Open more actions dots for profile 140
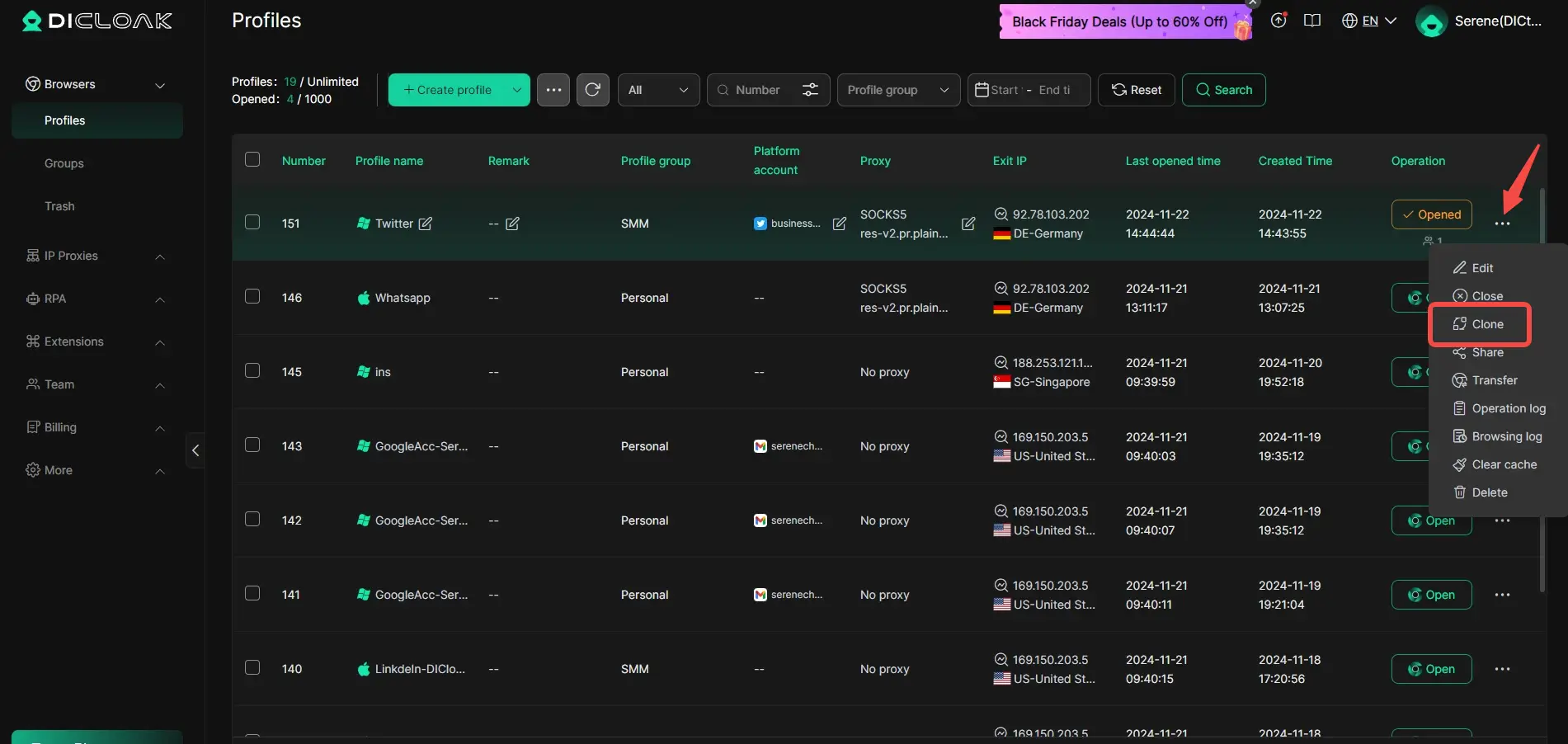1568x744 pixels. tap(1503, 669)
